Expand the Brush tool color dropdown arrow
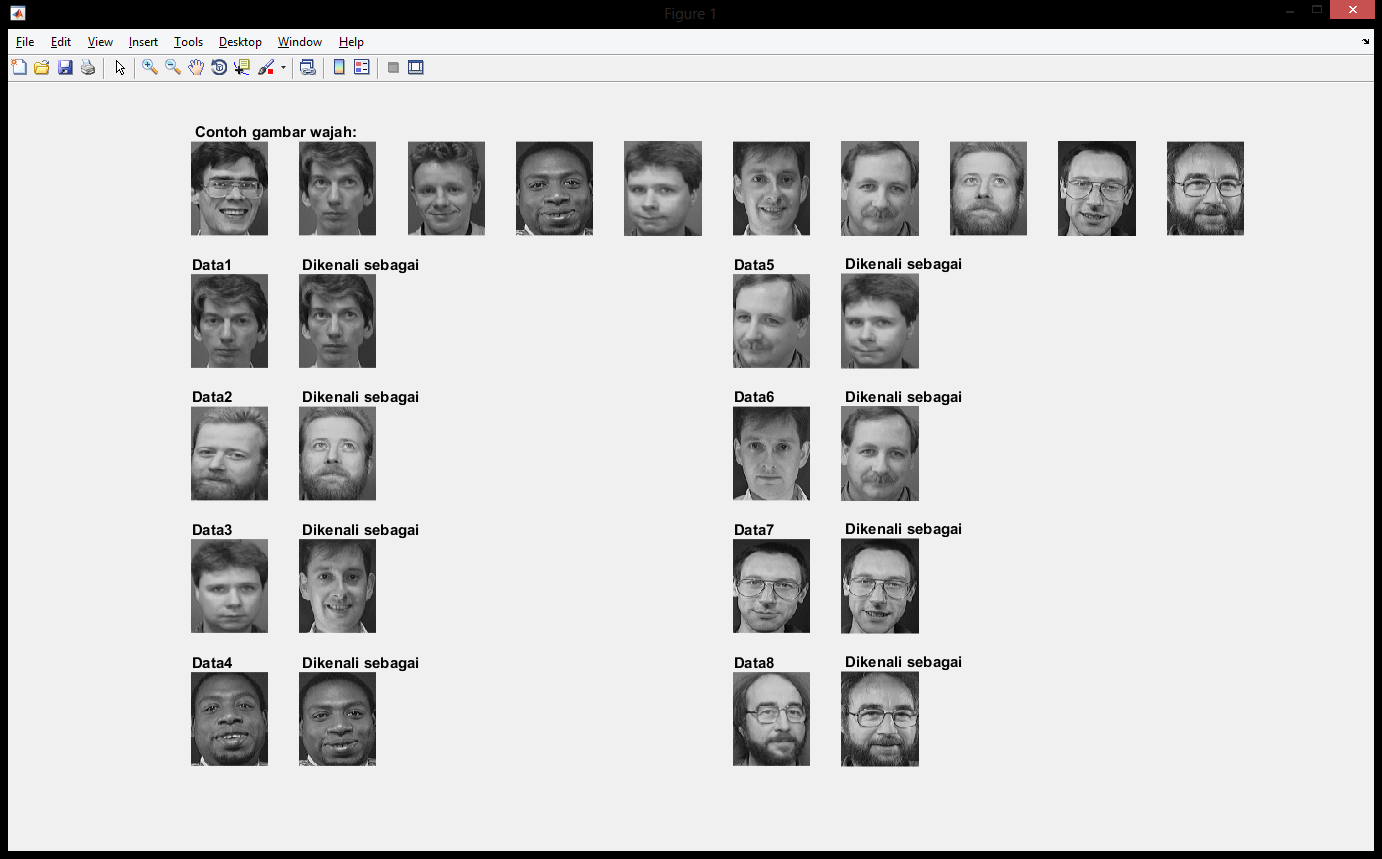This screenshot has height=859, width=1382. (x=283, y=68)
